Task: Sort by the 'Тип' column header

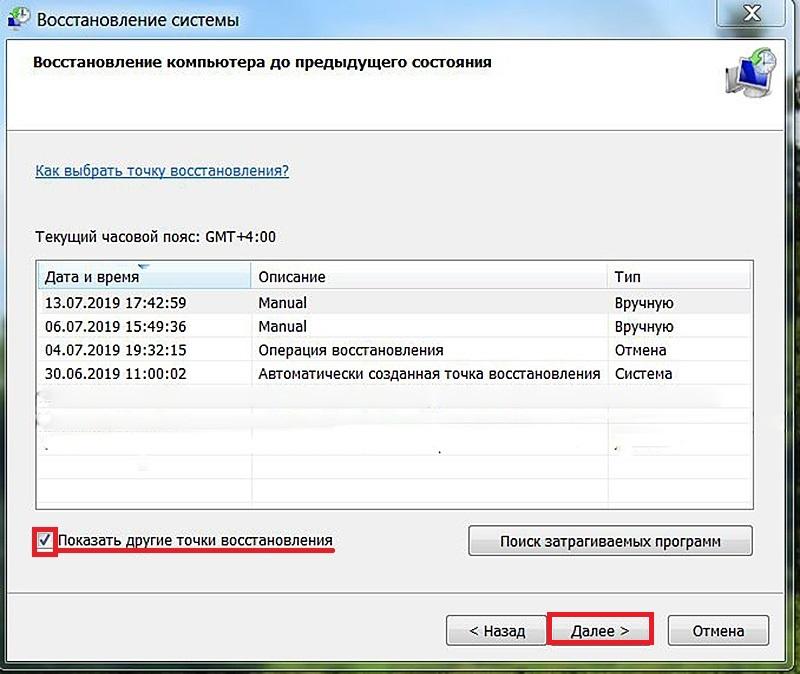Action: point(679,277)
